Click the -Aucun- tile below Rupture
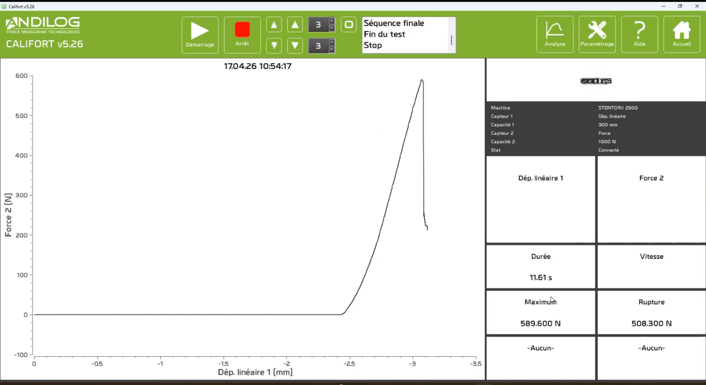This screenshot has width=706, height=385. coord(652,358)
